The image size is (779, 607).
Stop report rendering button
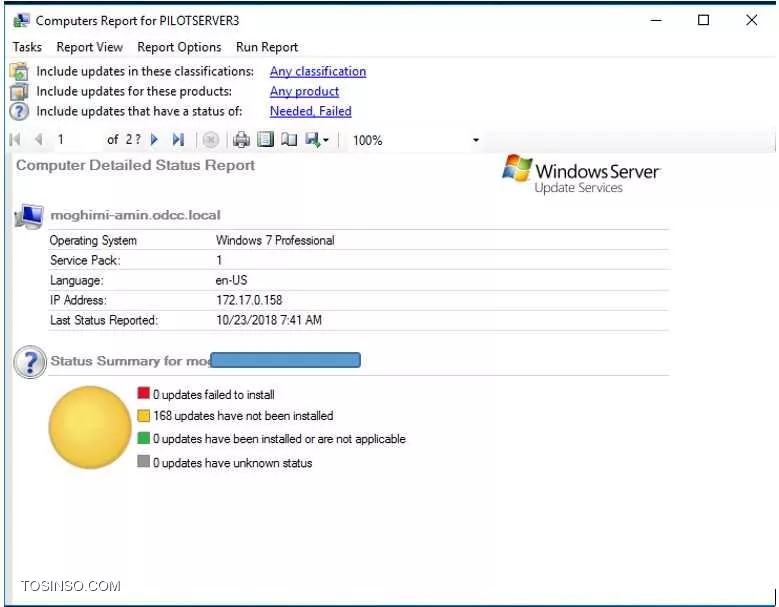(211, 140)
